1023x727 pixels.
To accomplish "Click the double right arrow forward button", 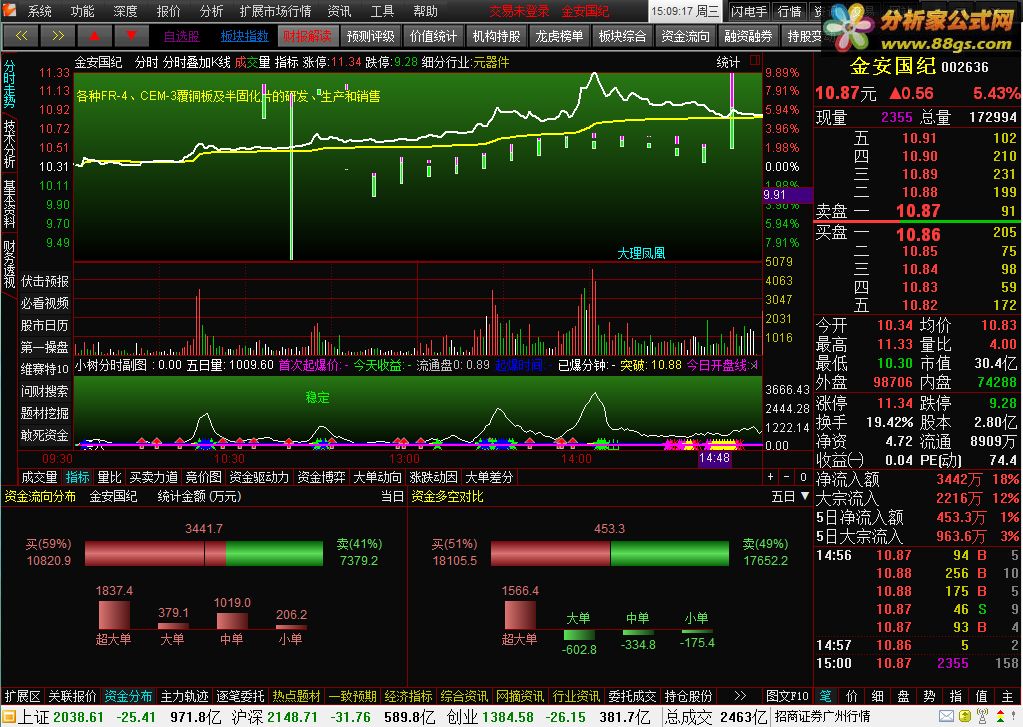I will coord(57,36).
